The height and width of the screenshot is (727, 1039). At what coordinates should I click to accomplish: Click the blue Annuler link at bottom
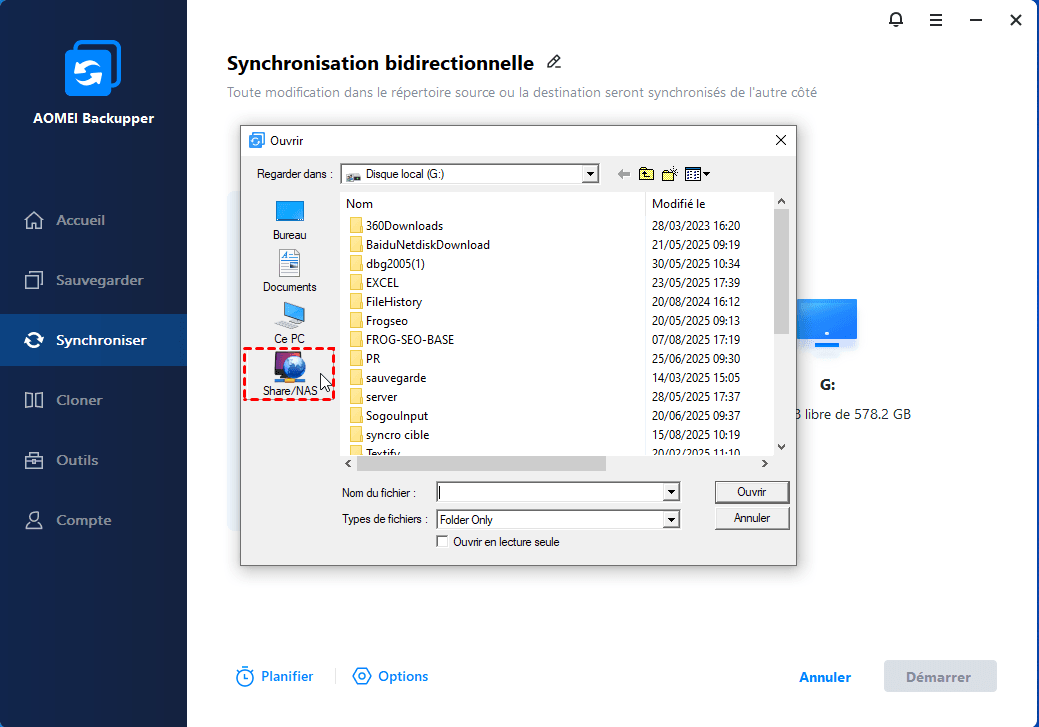click(825, 677)
